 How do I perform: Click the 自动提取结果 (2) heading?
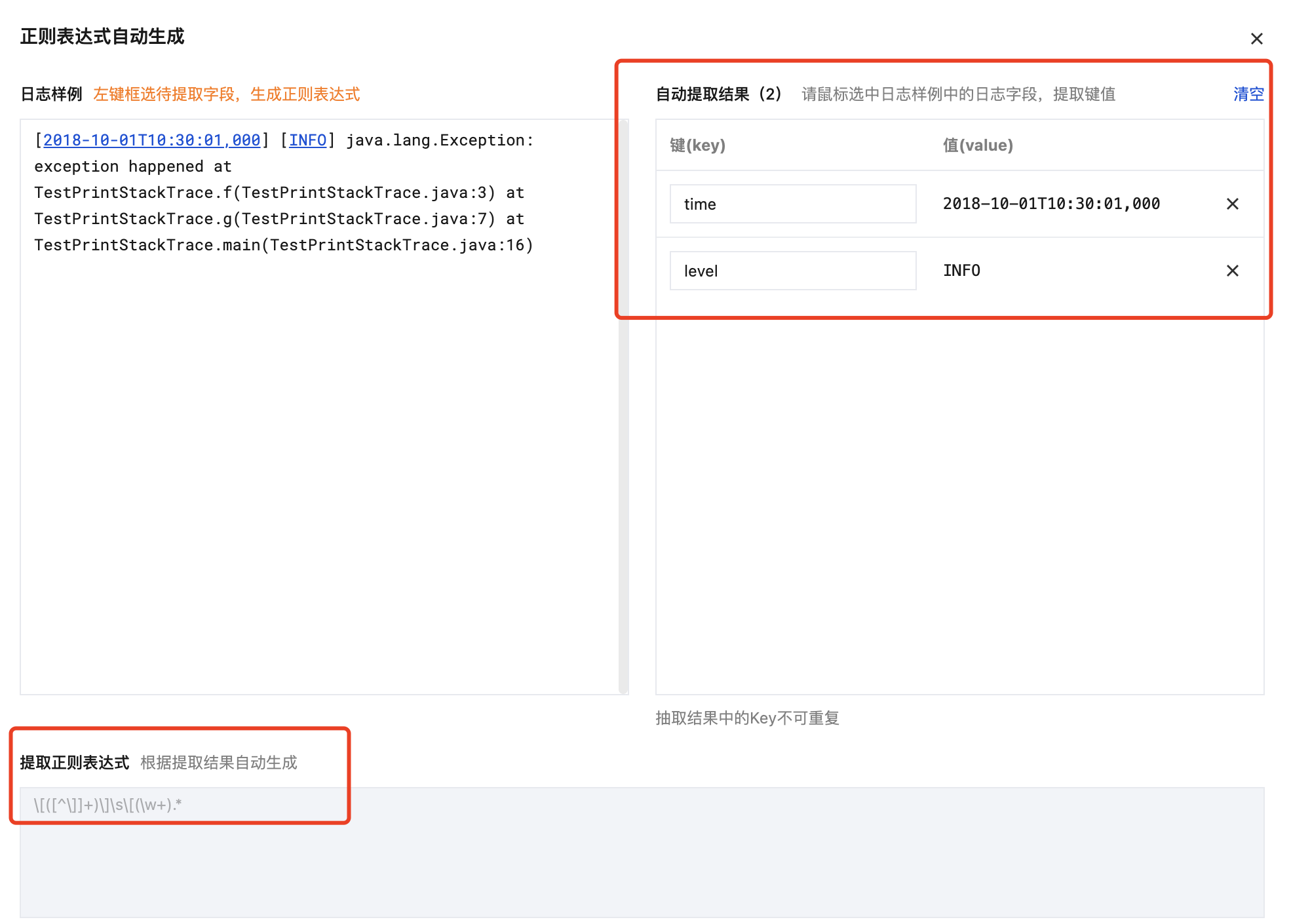click(x=718, y=94)
